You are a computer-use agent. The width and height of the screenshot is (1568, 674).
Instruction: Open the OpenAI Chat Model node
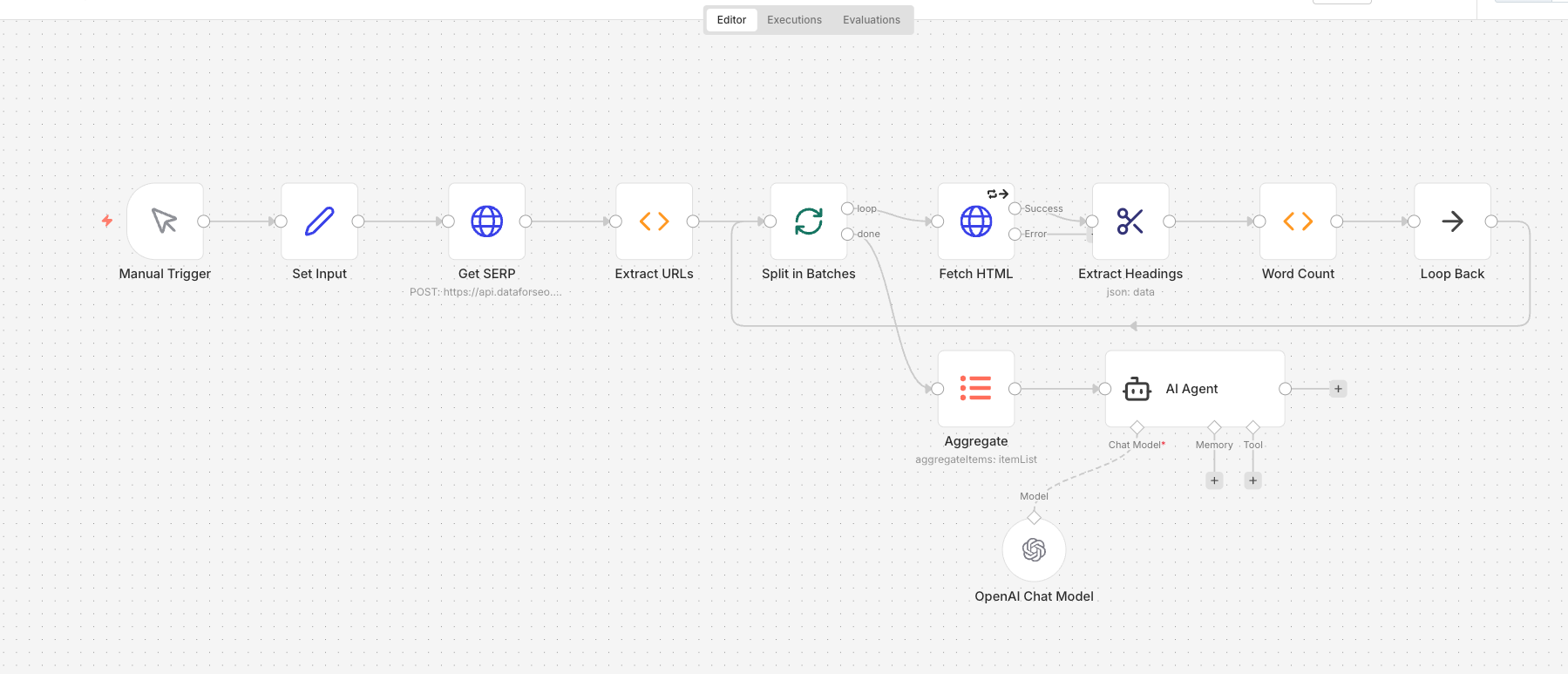point(1034,550)
